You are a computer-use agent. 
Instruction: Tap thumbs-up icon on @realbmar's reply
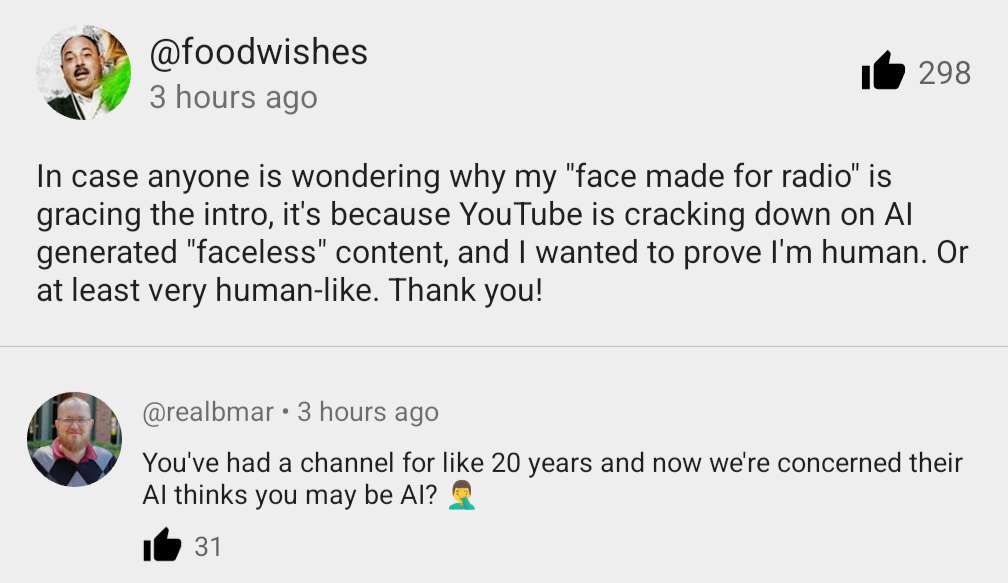click(162, 545)
